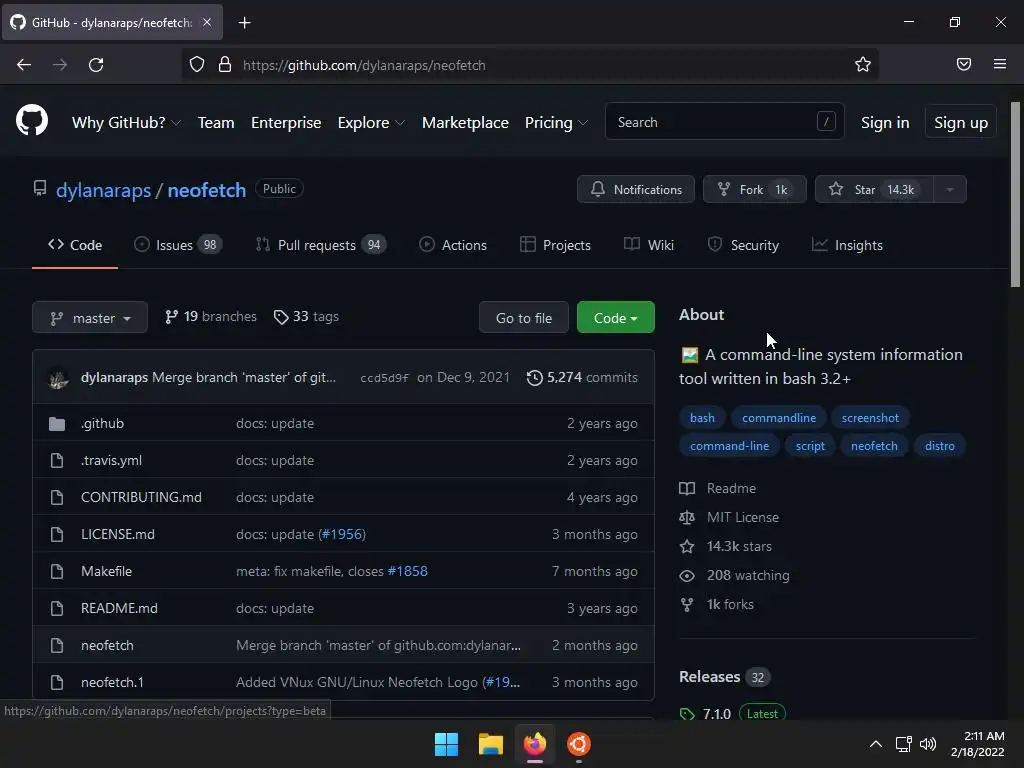
Task: Open the master branch selector
Action: (x=90, y=317)
